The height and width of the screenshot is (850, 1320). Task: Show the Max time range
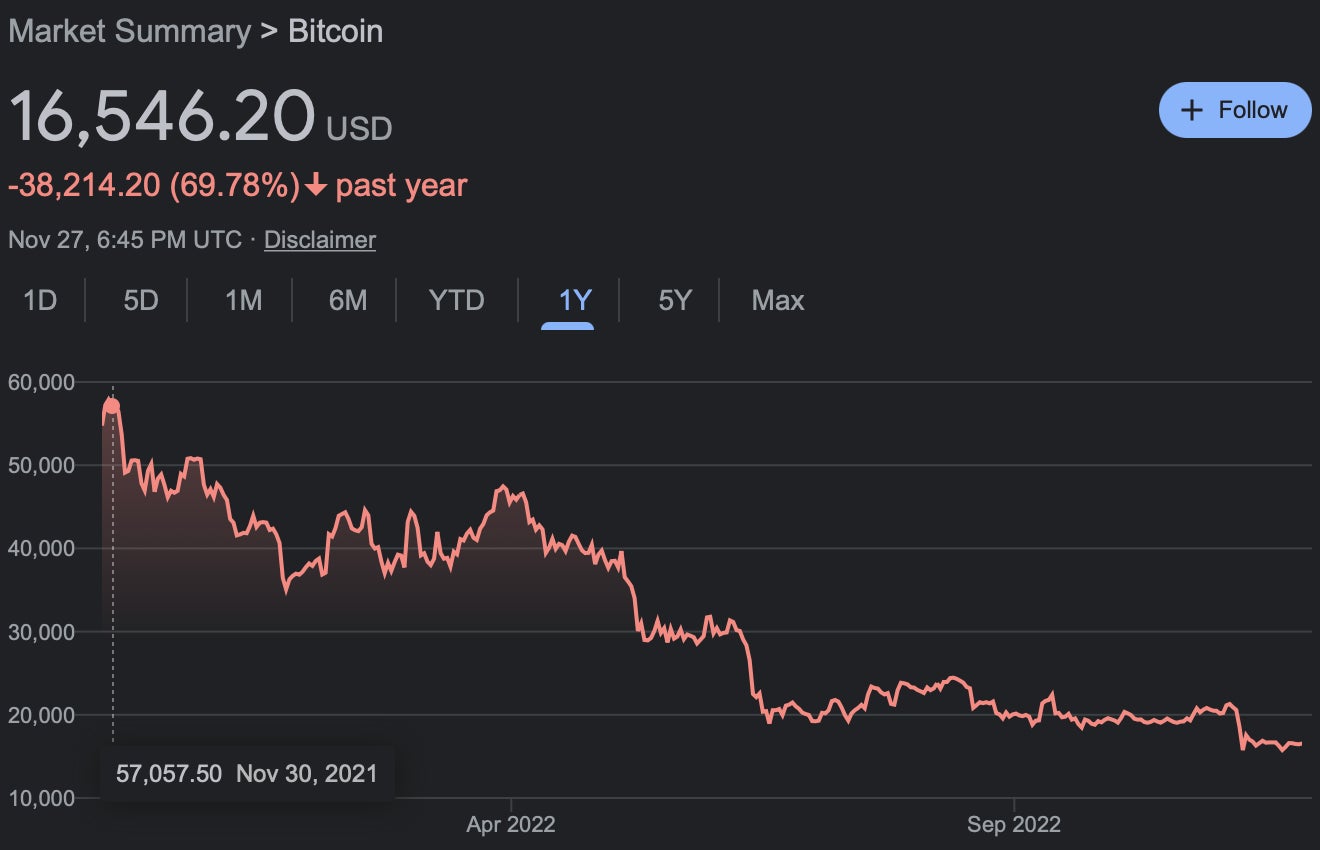click(x=778, y=300)
